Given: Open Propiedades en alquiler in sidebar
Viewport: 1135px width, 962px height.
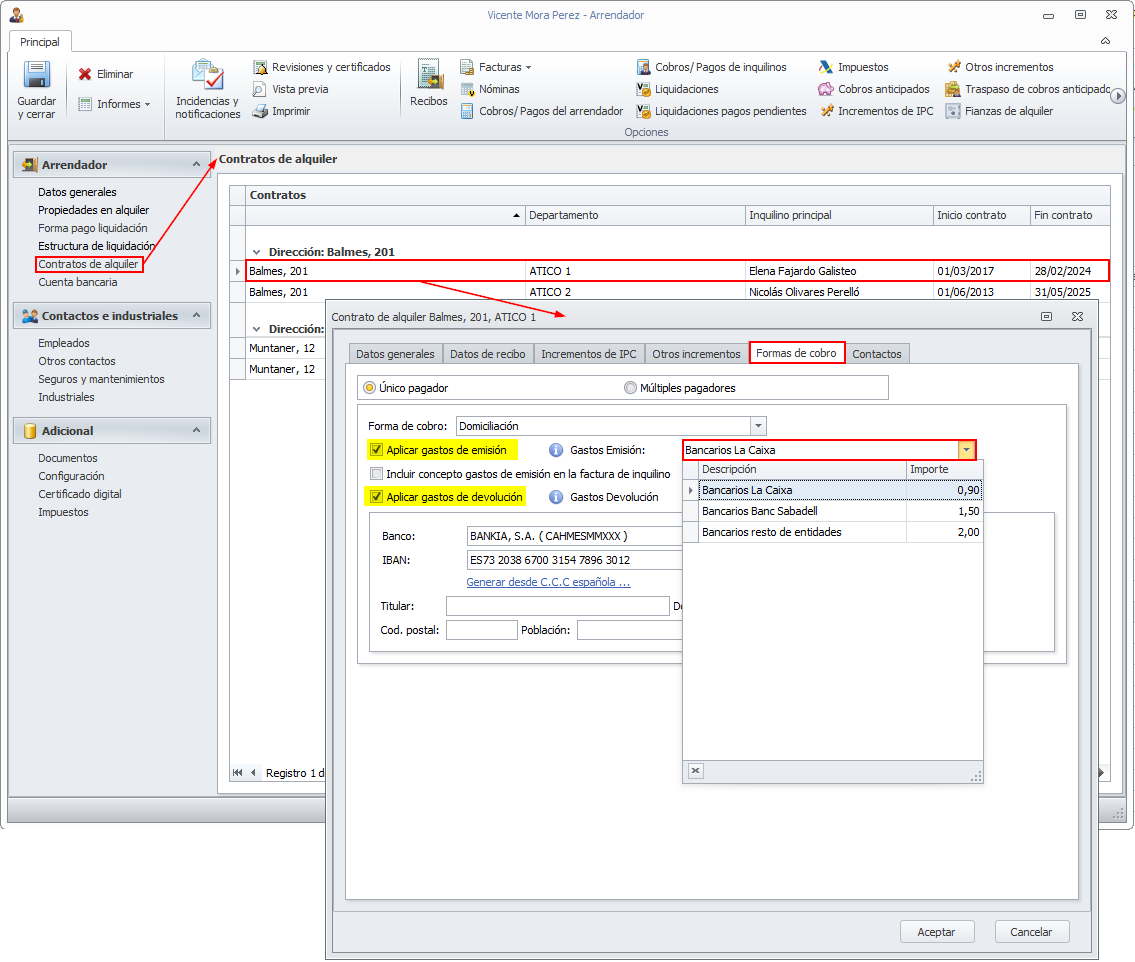Looking at the screenshot, I should coord(93,210).
